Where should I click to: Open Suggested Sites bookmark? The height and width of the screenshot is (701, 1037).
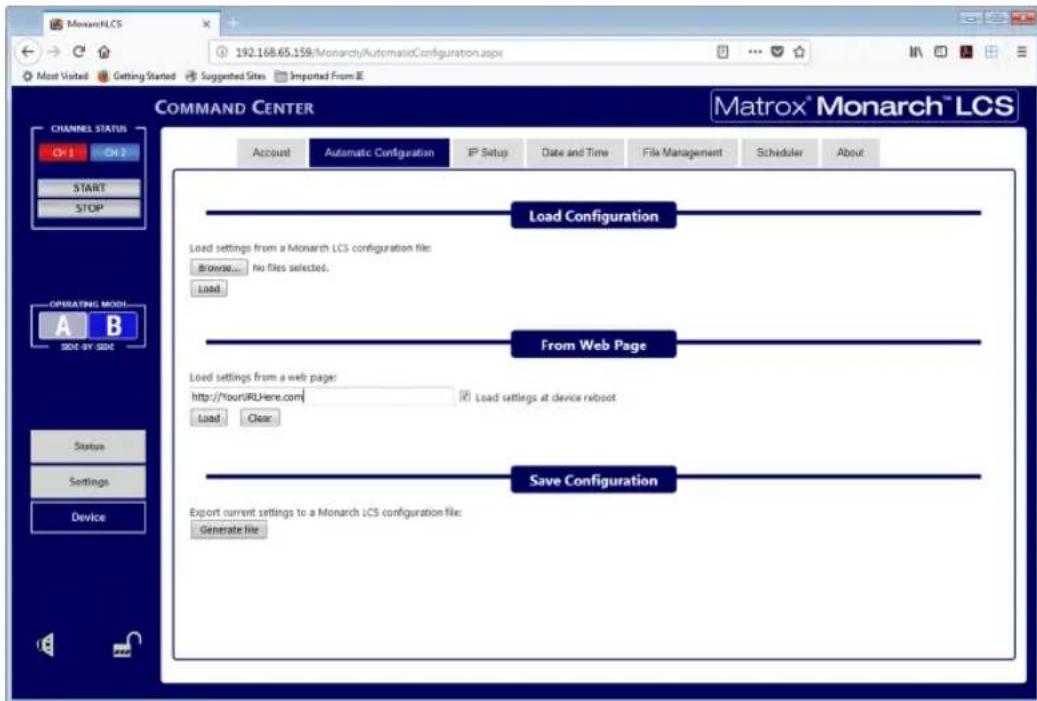(226, 76)
